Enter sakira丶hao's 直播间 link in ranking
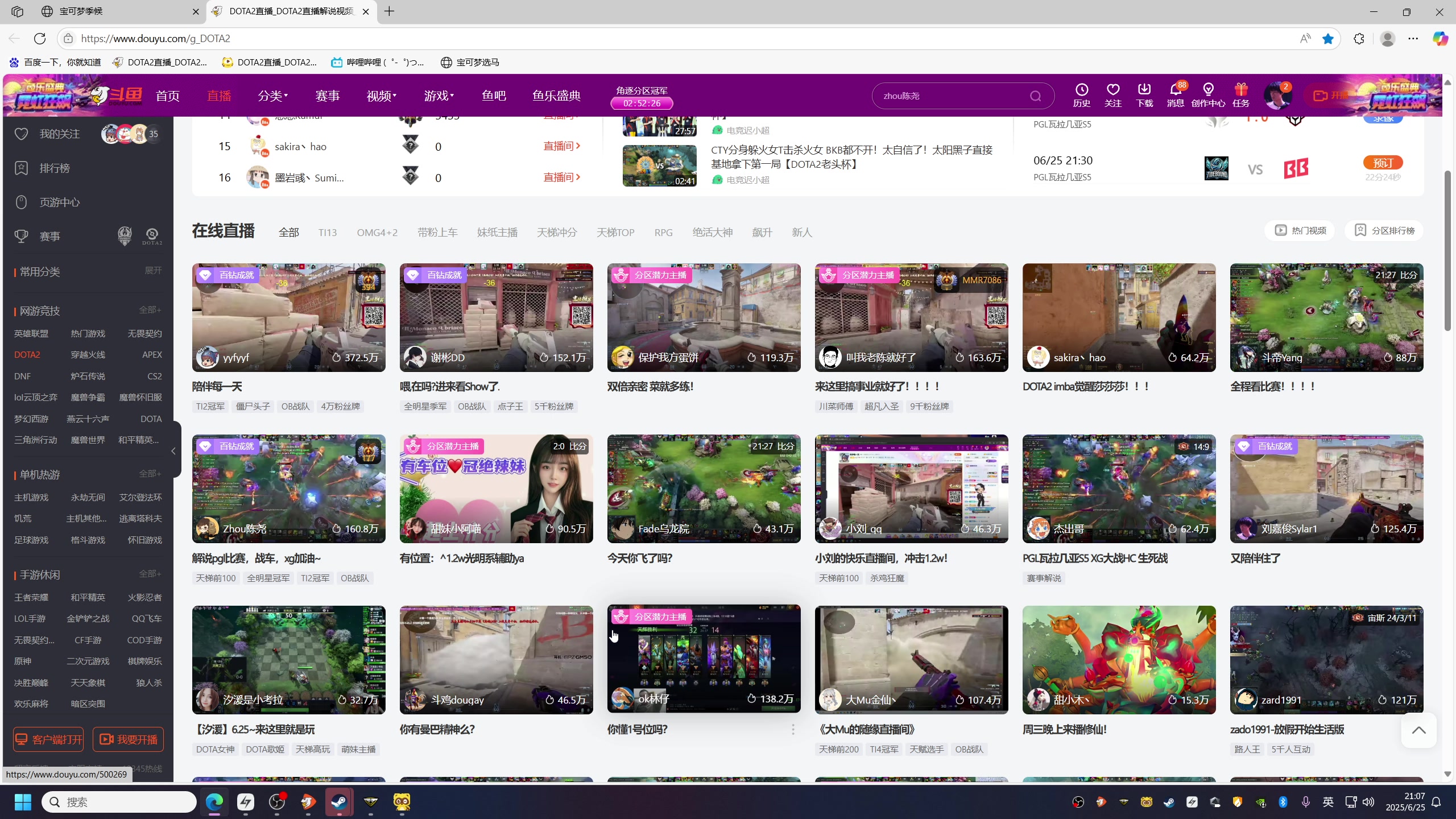Viewport: 1456px width, 819px height. pyautogui.click(x=562, y=146)
